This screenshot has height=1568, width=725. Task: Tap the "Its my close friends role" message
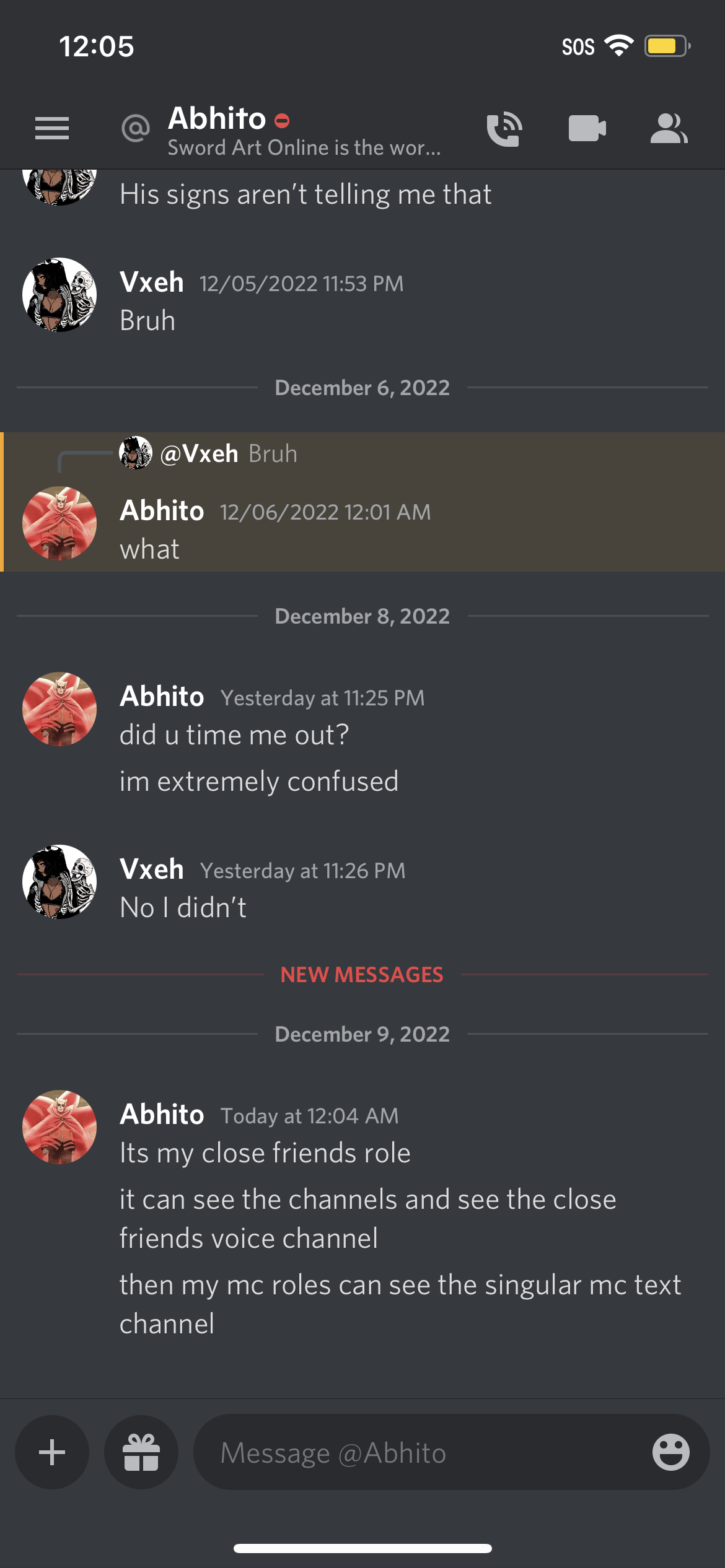(x=265, y=1153)
